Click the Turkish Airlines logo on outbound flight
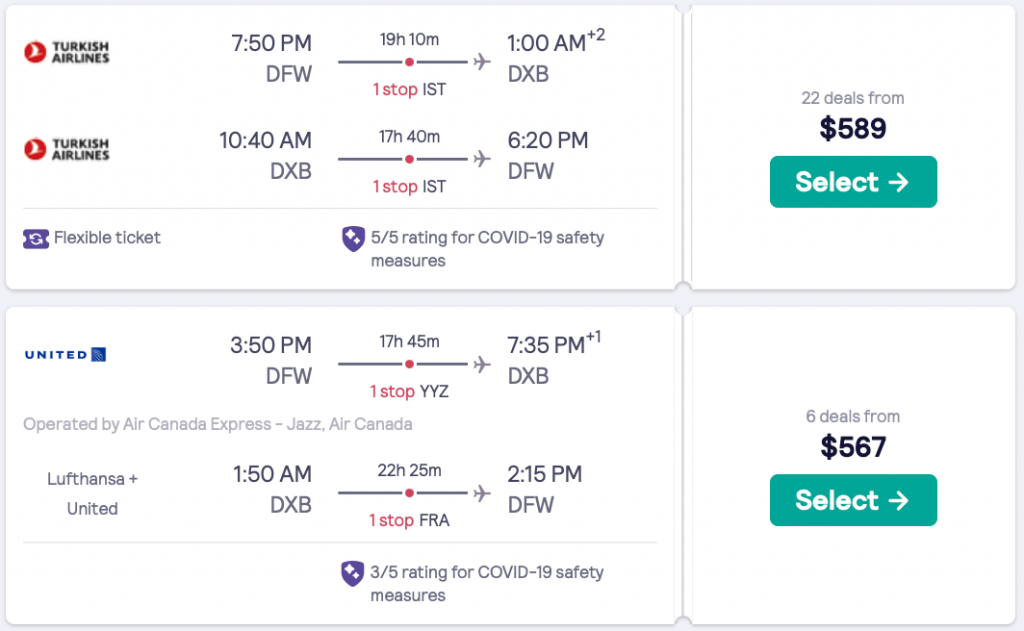The image size is (1024, 631). point(66,51)
